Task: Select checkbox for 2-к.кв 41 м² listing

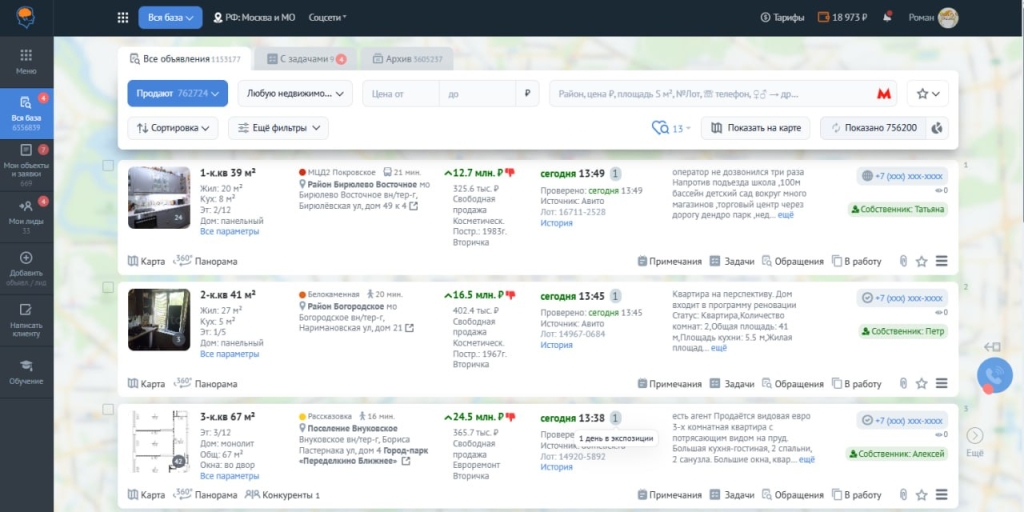Action: [x=108, y=287]
